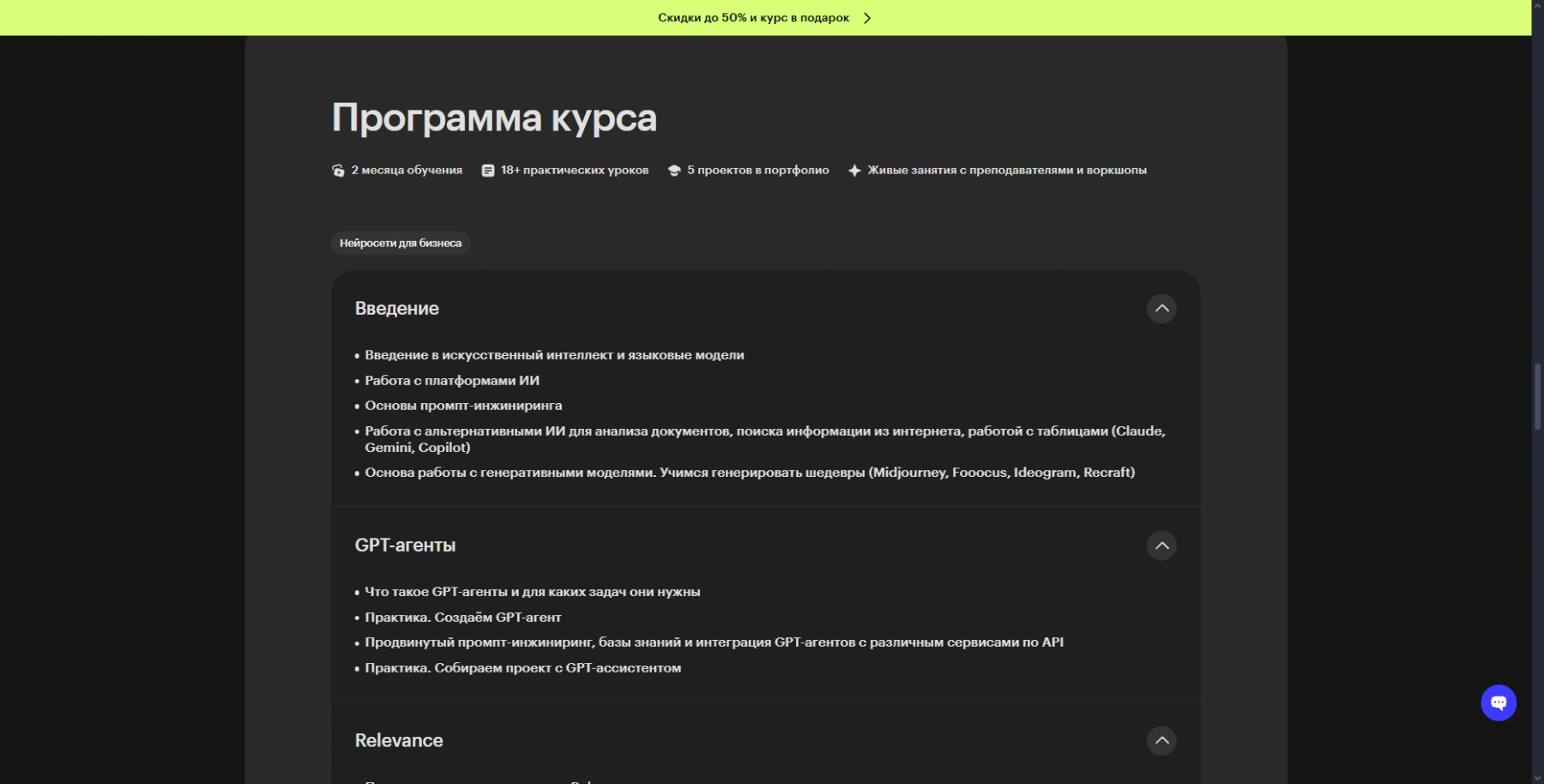Collapse the GPT-агенты section

pyautogui.click(x=1162, y=546)
